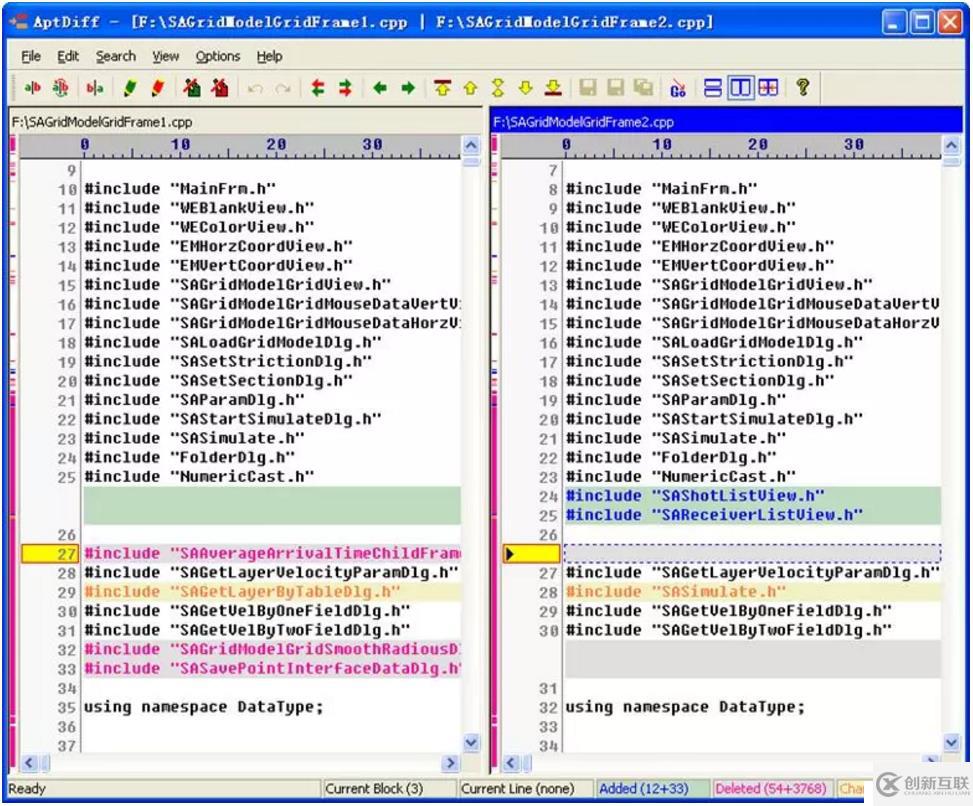The image size is (973, 806).
Task: Toggle the combined grid layout icon
Action: pos(768,88)
